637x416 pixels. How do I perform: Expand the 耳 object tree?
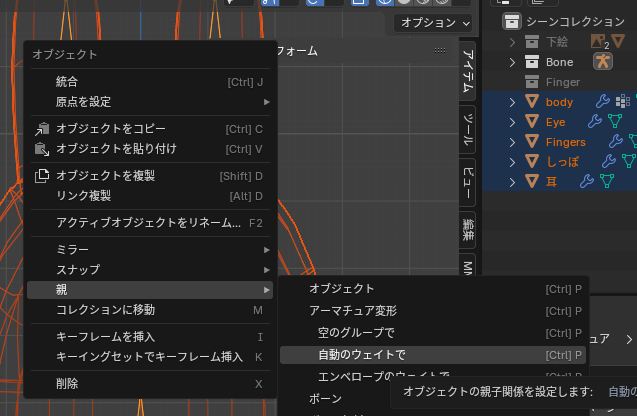pos(512,182)
